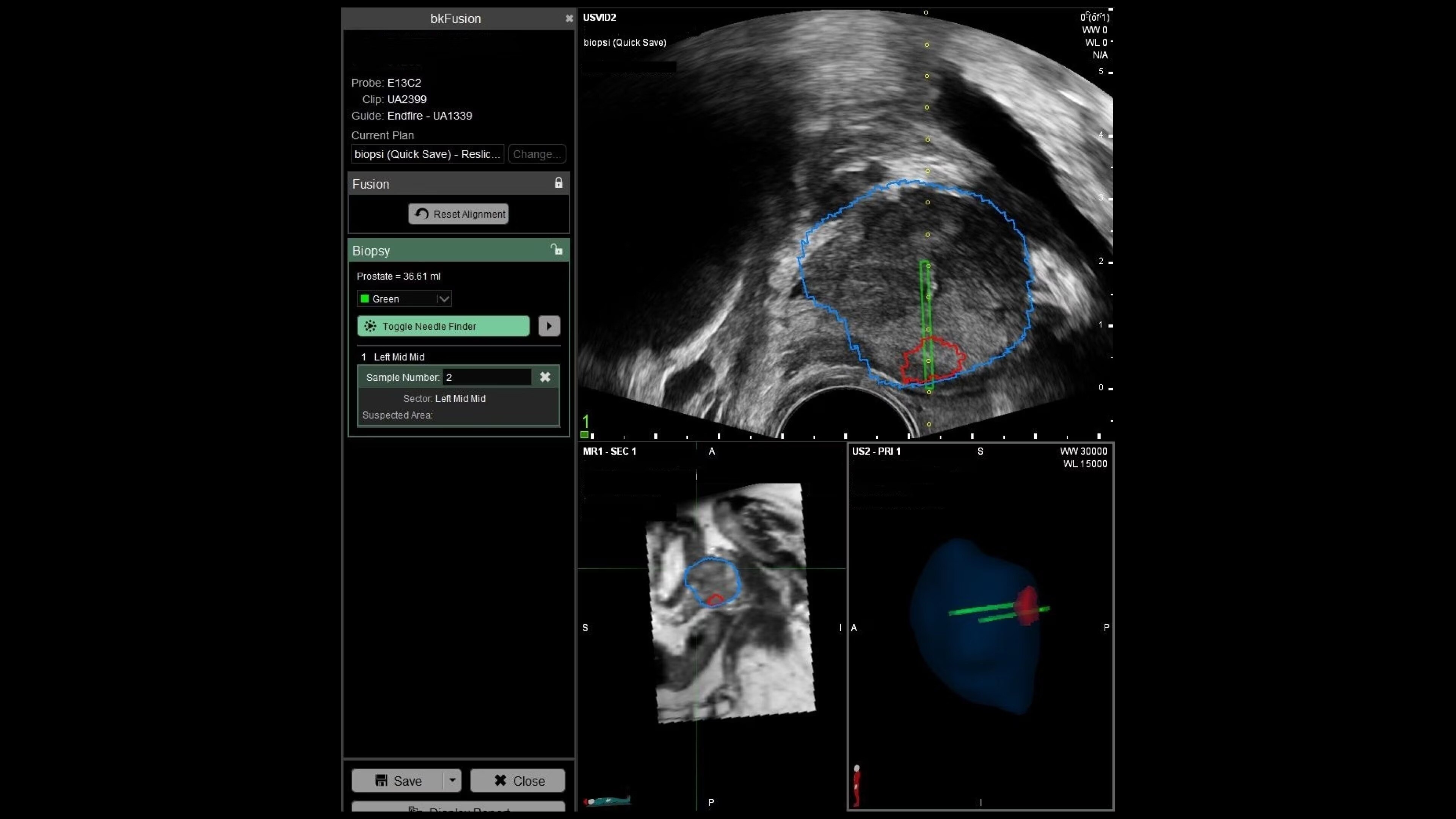Click the green color swatch square
Viewport: 1456px width, 819px height.
pyautogui.click(x=364, y=298)
